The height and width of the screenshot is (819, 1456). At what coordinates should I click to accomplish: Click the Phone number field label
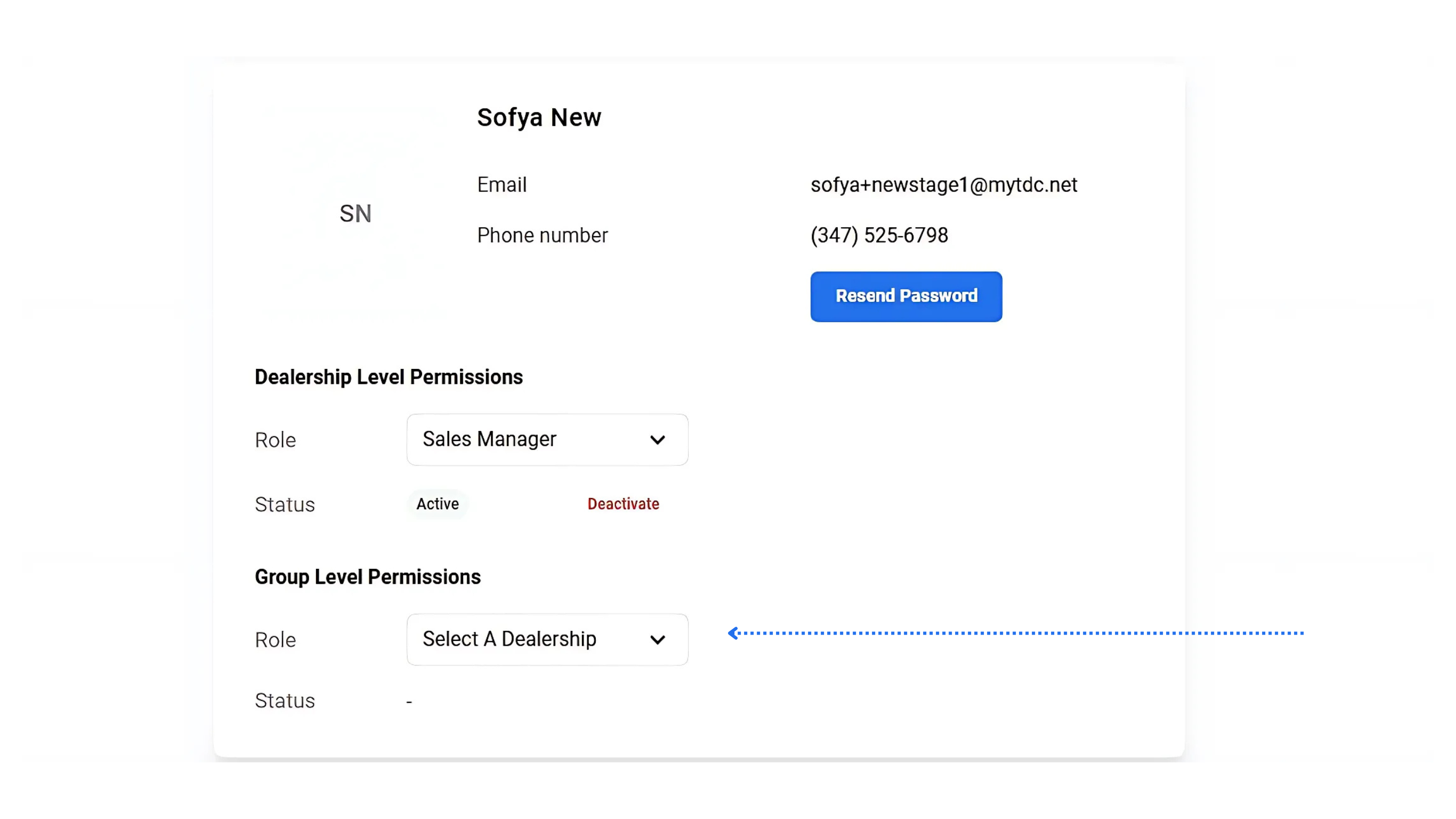(x=542, y=235)
